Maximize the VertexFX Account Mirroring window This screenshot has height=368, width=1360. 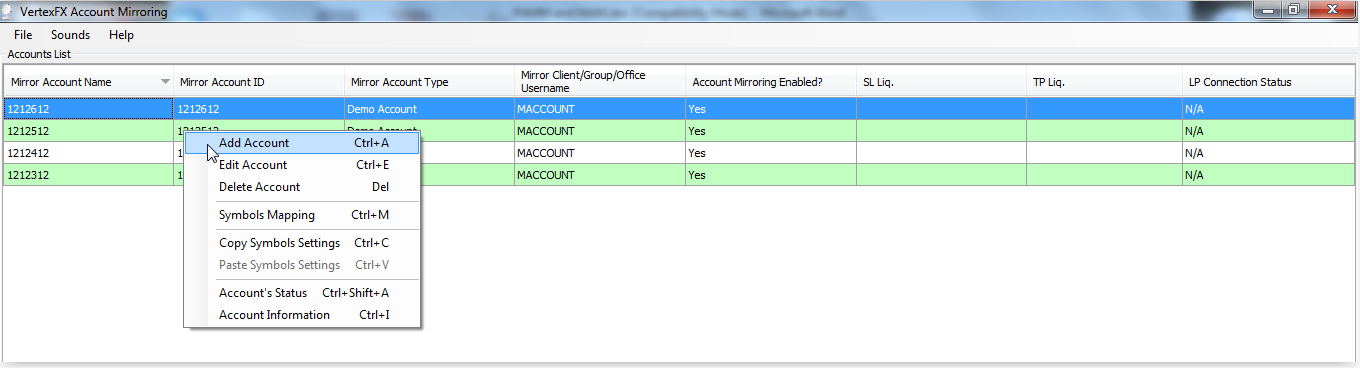coord(1295,9)
